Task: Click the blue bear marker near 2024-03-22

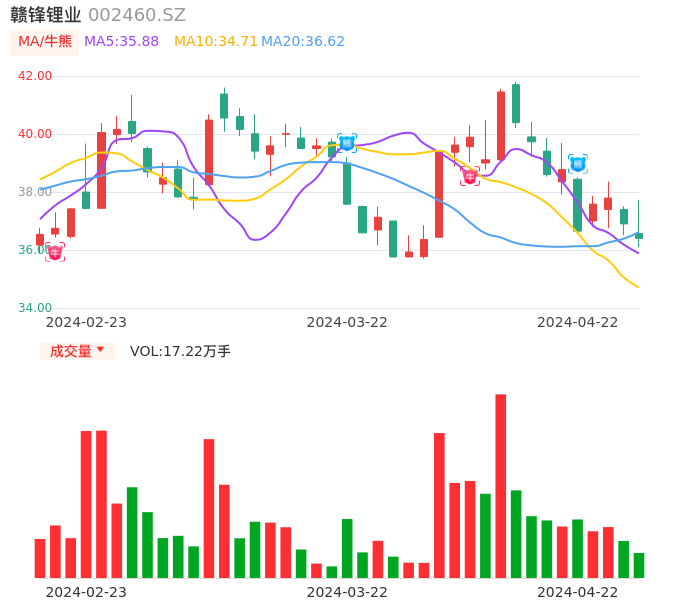Action: pyautogui.click(x=347, y=143)
